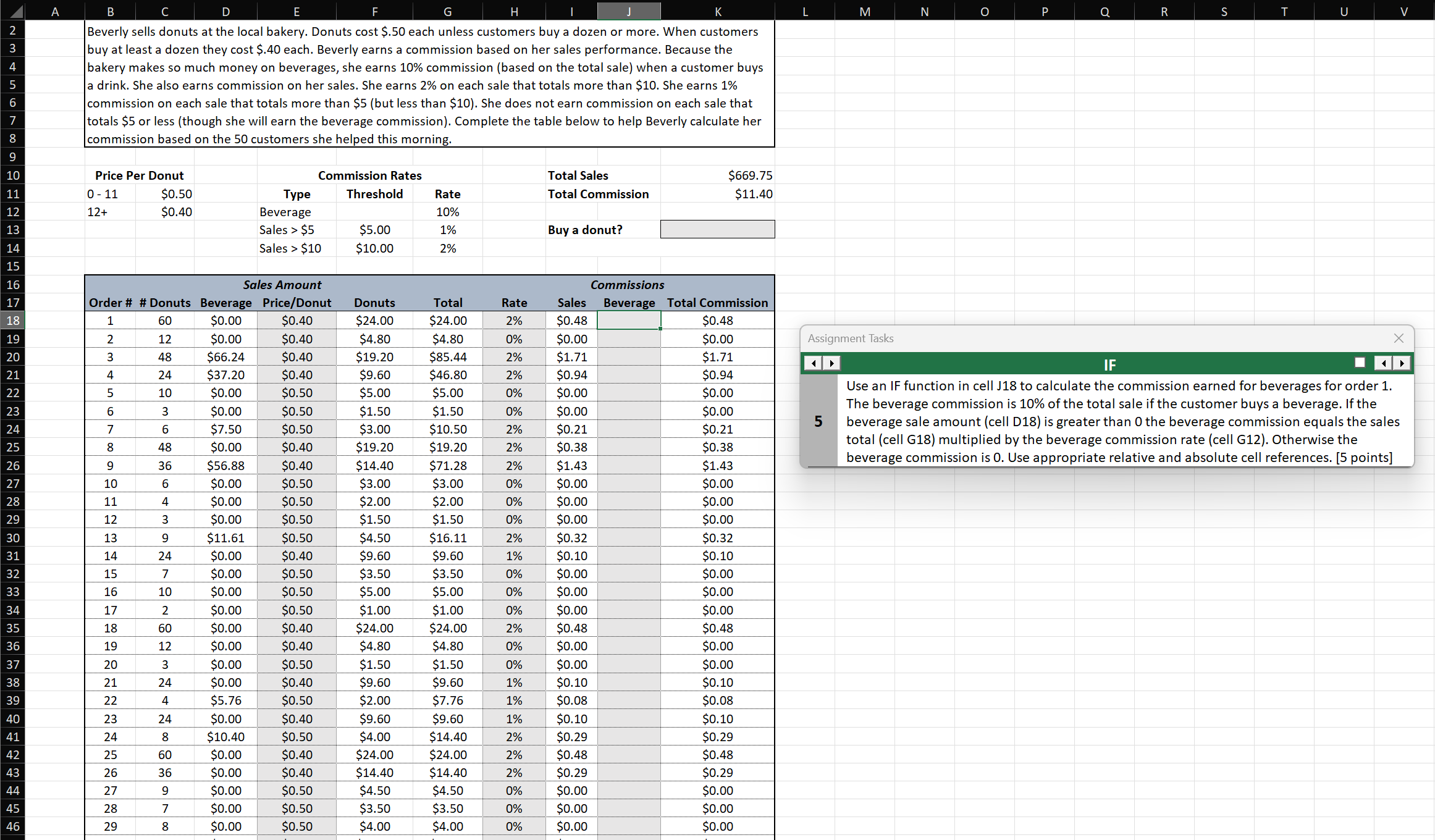Click cell J18 to enter the beverage commission formula
Viewport: 1435px width, 840px height.
click(x=629, y=320)
